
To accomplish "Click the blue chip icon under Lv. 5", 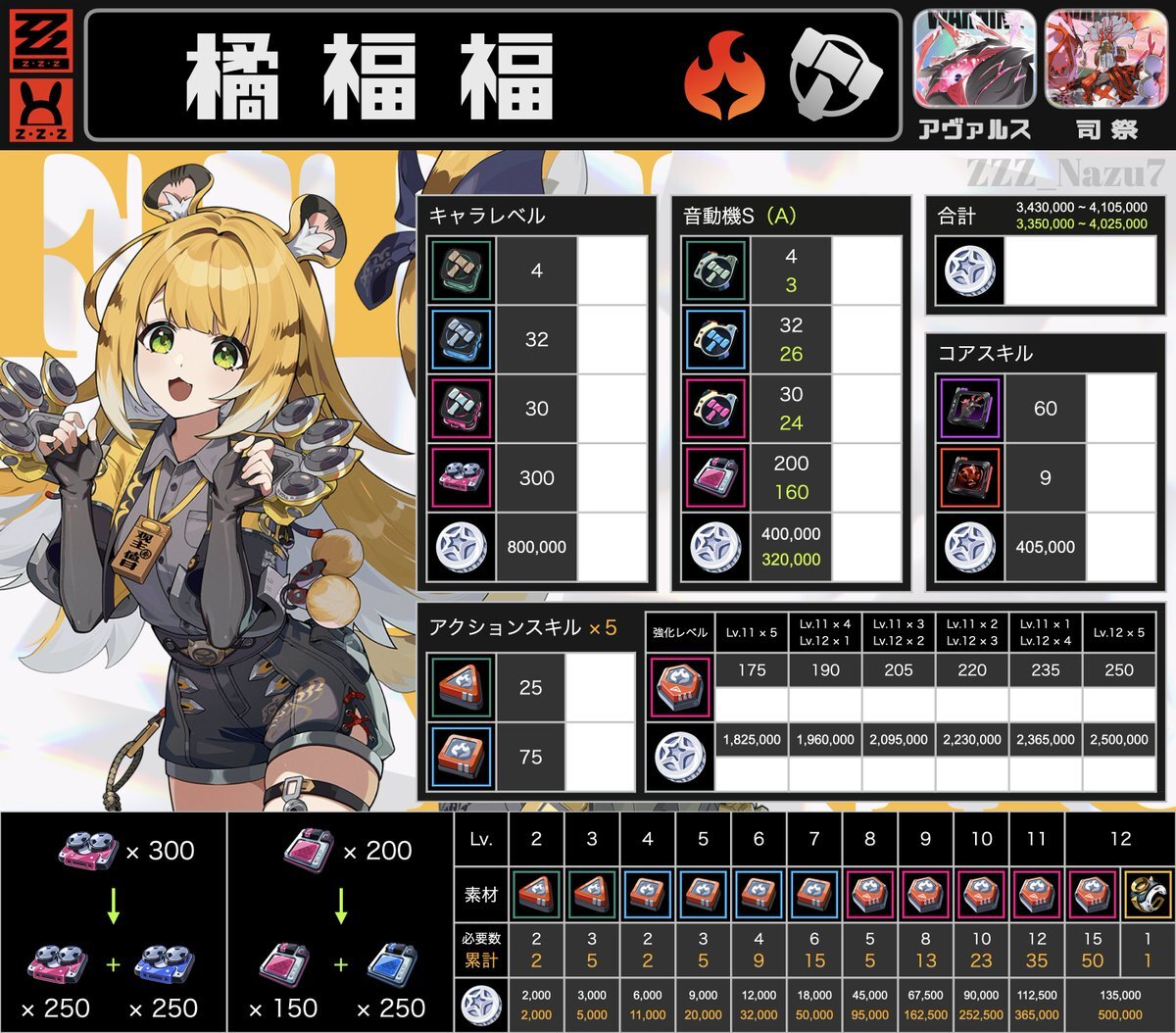I will click(x=703, y=895).
